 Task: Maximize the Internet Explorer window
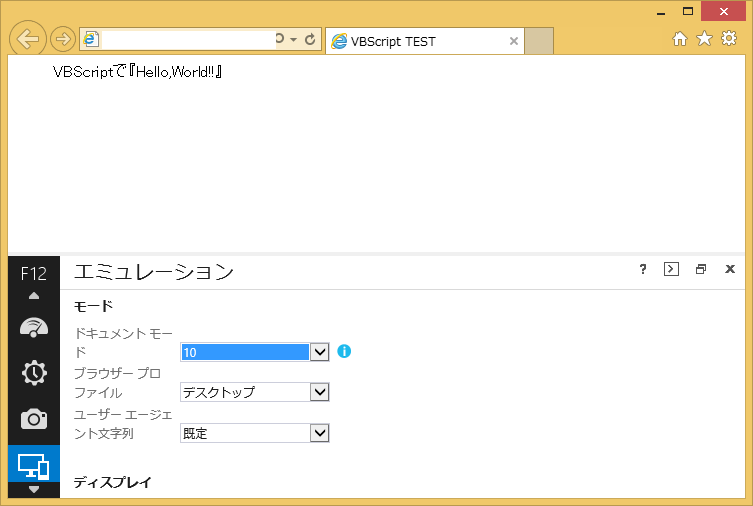(688, 12)
